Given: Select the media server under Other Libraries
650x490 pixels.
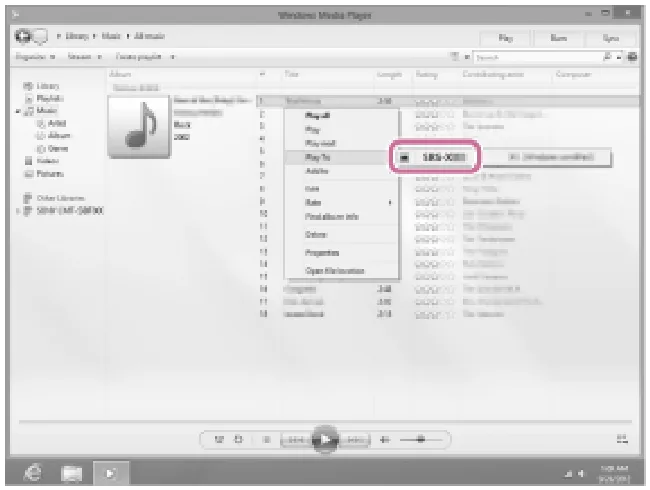Looking at the screenshot, I should 70,211.
